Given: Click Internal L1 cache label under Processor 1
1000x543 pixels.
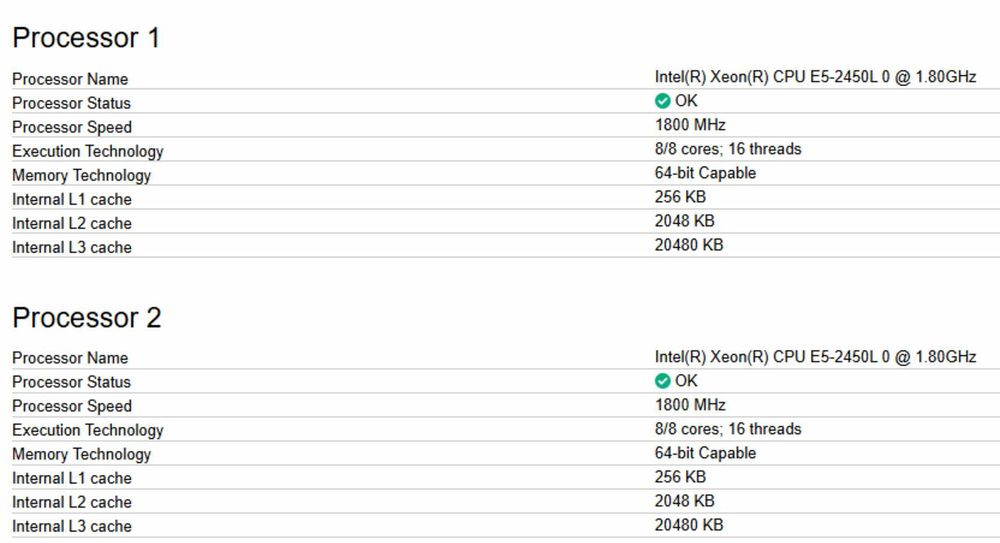Looking at the screenshot, I should tap(72, 199).
